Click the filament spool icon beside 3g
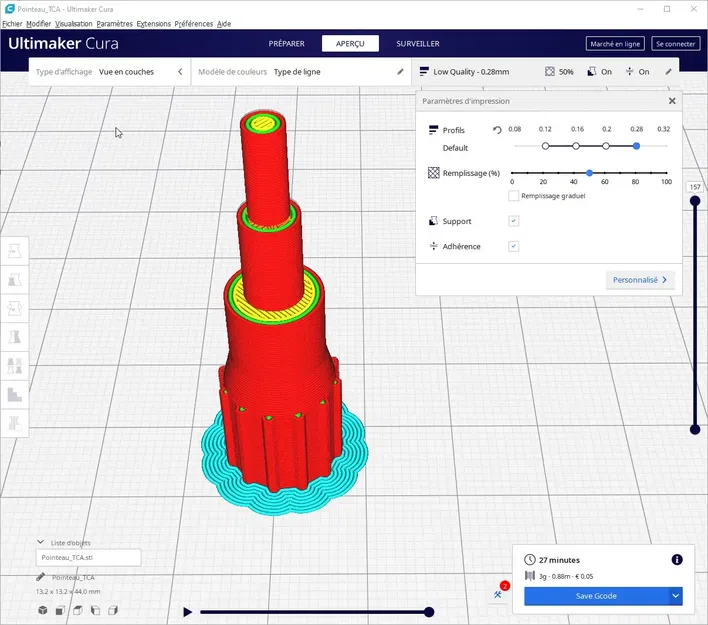This screenshot has height=625, width=708. pyautogui.click(x=530, y=576)
